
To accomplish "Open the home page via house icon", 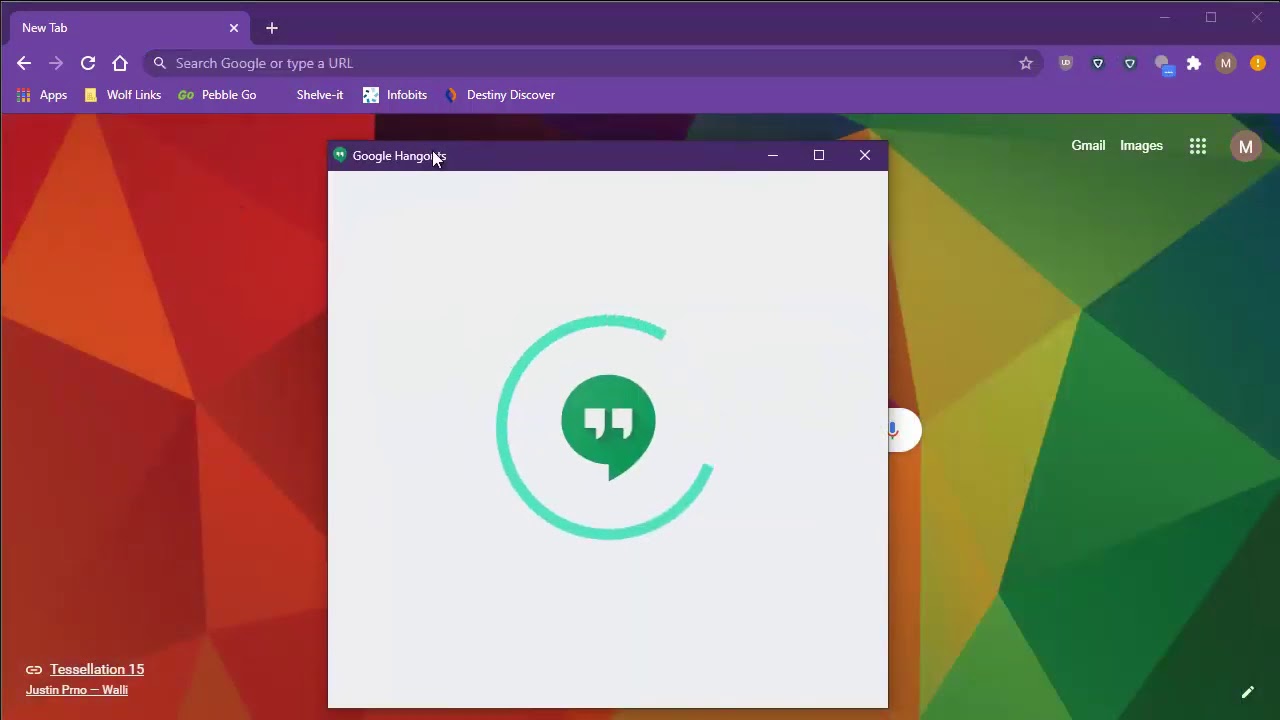I will [120, 63].
